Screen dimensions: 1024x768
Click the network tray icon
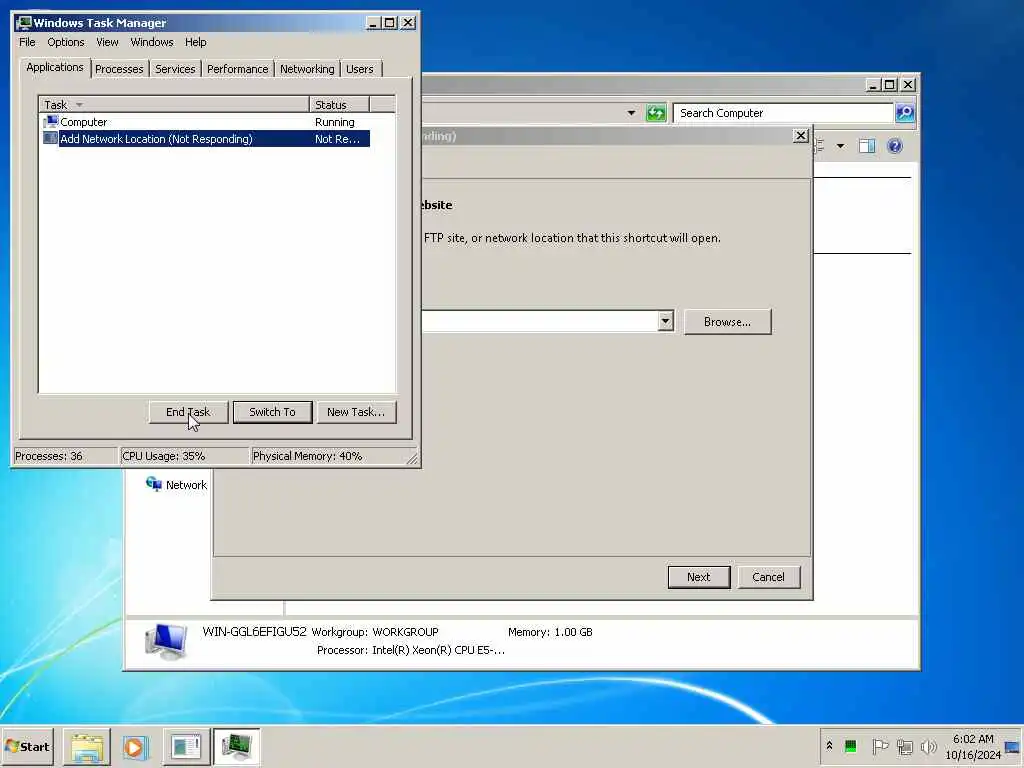pos(904,746)
